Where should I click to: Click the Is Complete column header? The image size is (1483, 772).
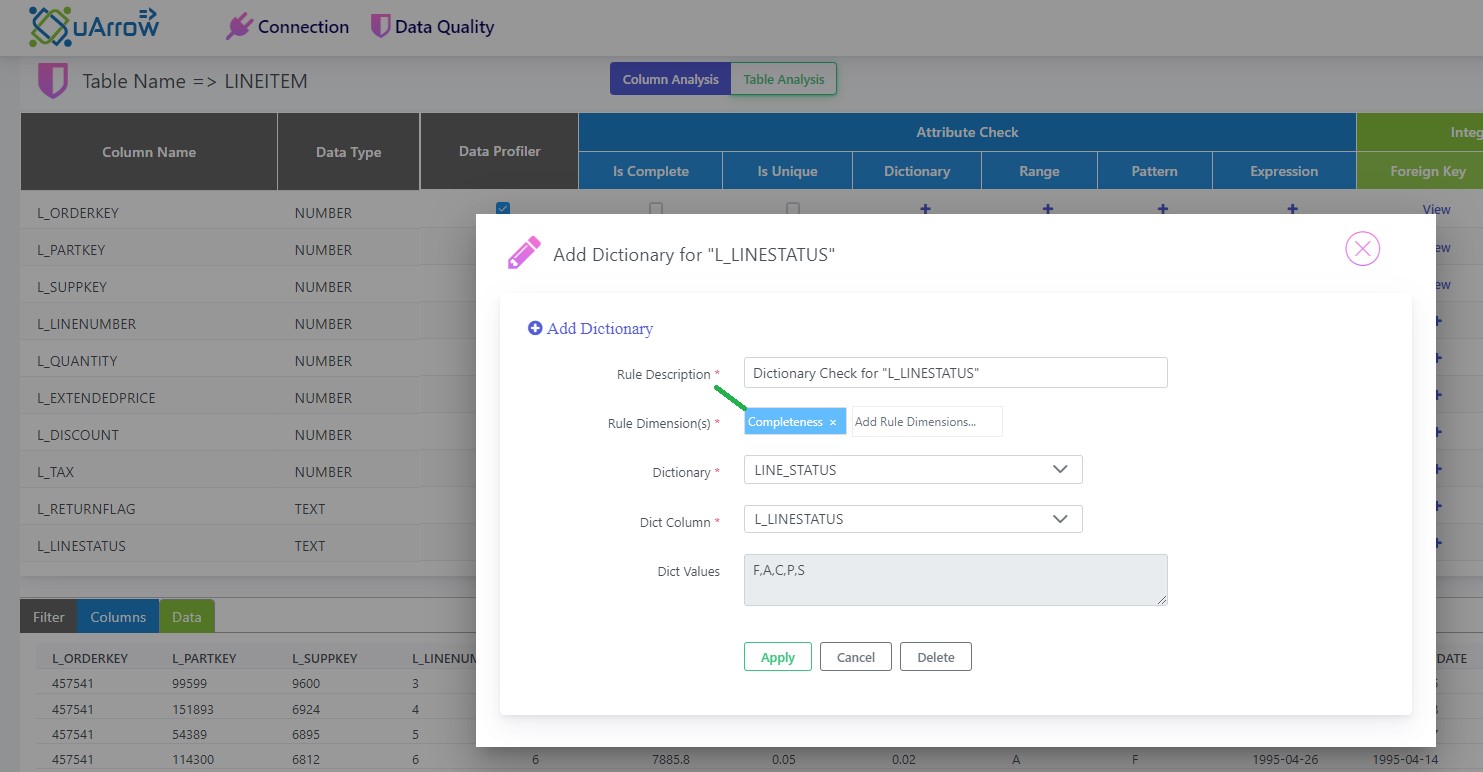(x=651, y=171)
